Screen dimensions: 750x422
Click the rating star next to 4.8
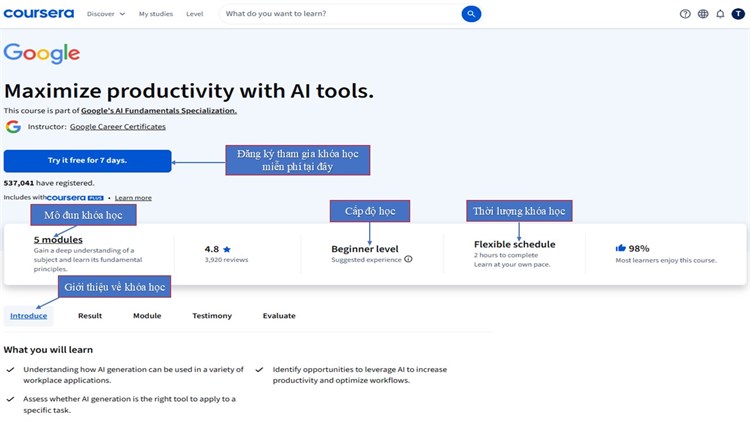pos(227,249)
